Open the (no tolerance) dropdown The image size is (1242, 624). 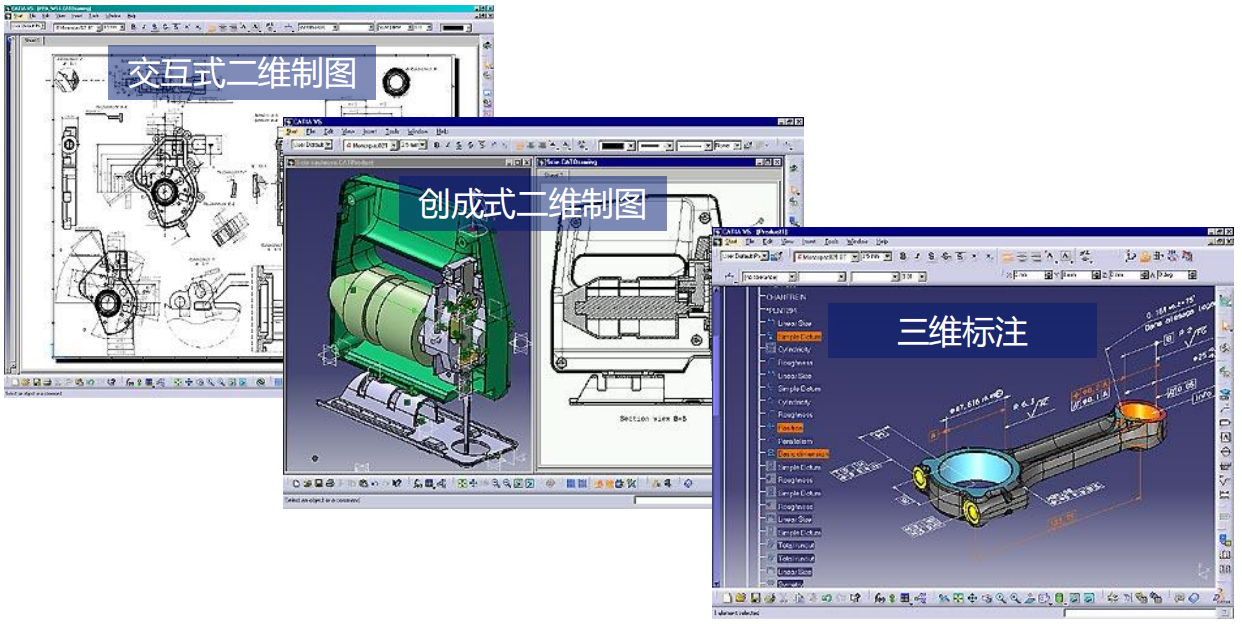click(770, 276)
